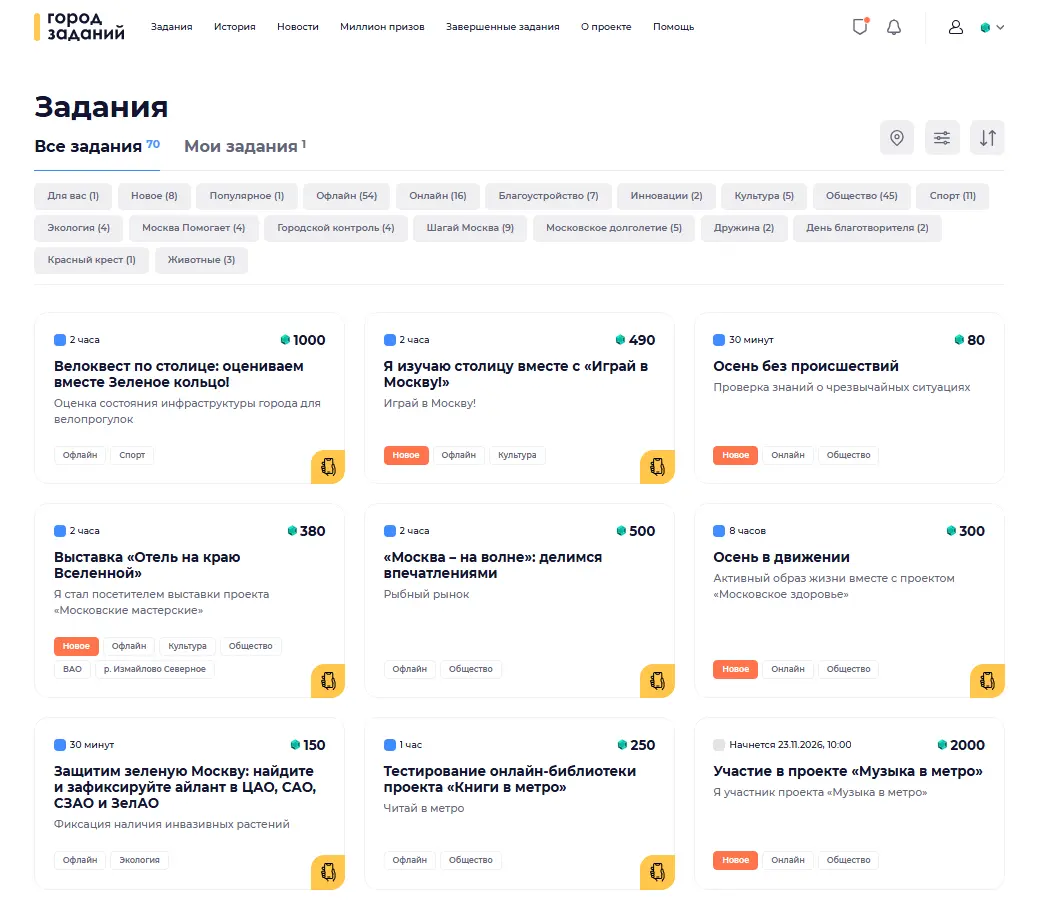The width and height of the screenshot is (1061, 908).
Task: Filter by Экология (4) category
Action: tap(78, 228)
